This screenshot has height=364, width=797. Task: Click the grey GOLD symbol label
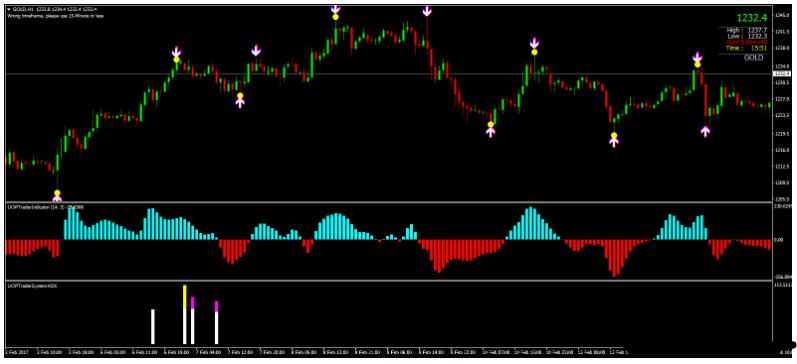pyautogui.click(x=754, y=58)
